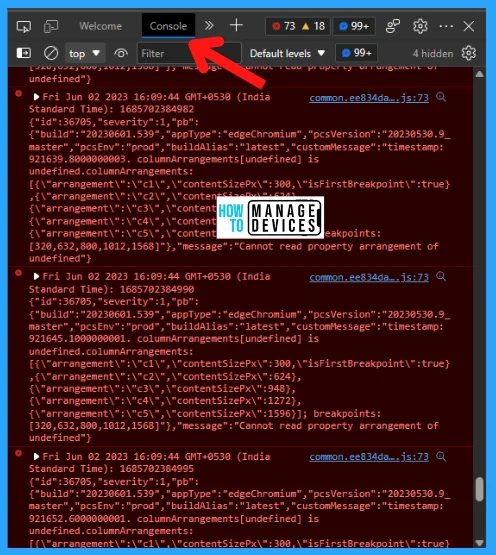Click the scrollbar down arrow

pyautogui.click(x=479, y=543)
